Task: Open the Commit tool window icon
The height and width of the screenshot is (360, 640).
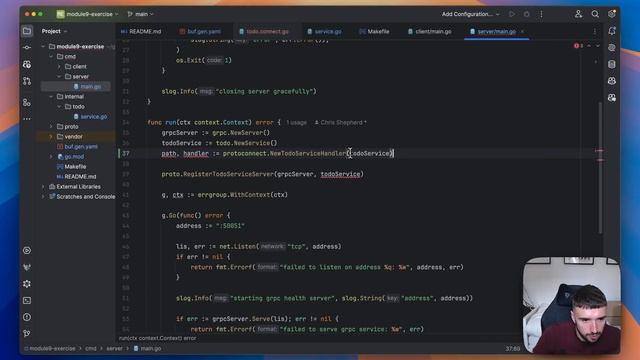Action: coord(27,48)
